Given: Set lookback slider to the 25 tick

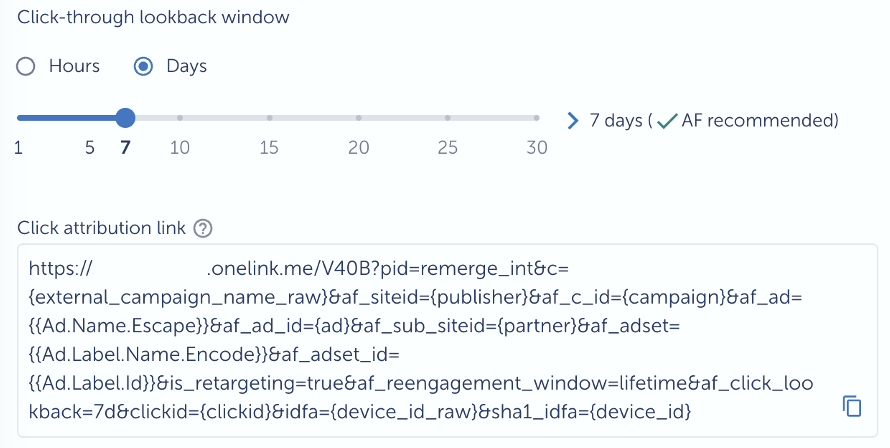Looking at the screenshot, I should click(447, 118).
